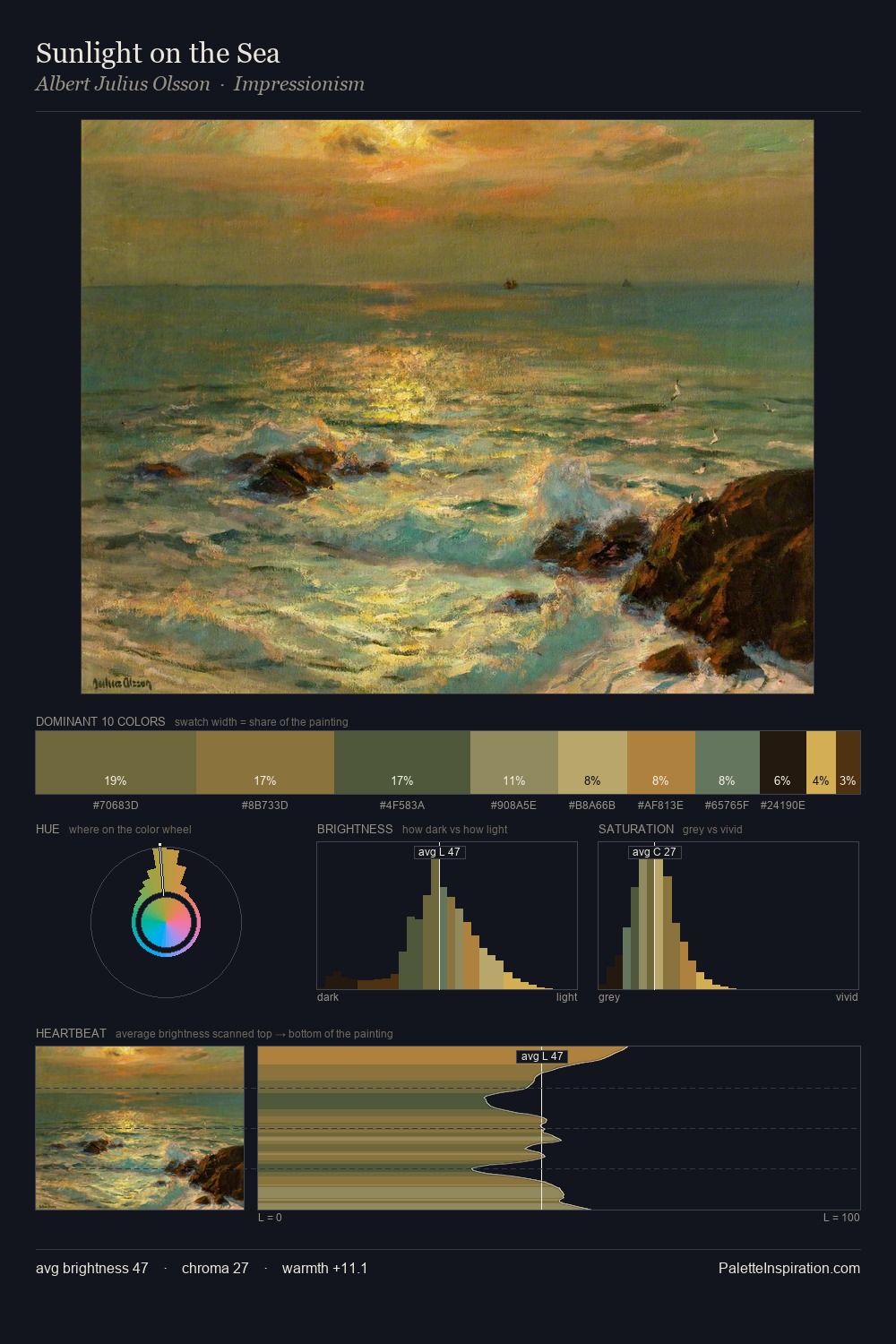
Task: Select the near-black 6% swatch #24190E
Action: coord(783,762)
